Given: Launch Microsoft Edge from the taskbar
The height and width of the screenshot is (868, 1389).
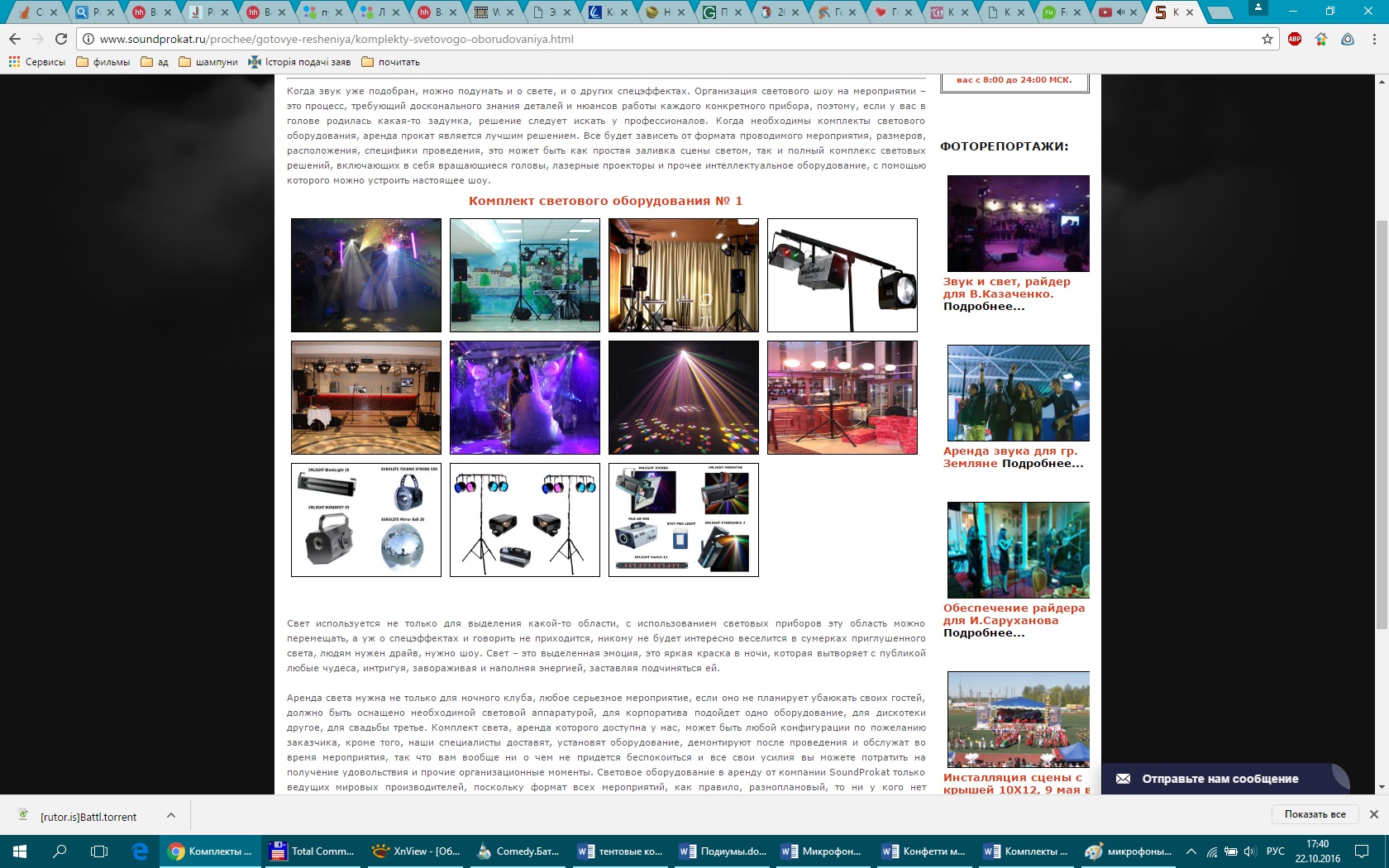Looking at the screenshot, I should [x=140, y=851].
